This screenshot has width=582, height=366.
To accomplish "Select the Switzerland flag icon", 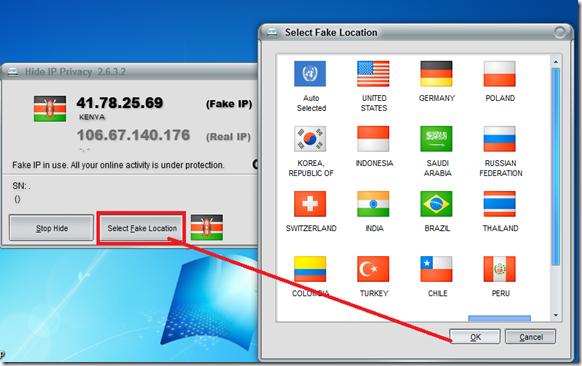I will point(310,204).
